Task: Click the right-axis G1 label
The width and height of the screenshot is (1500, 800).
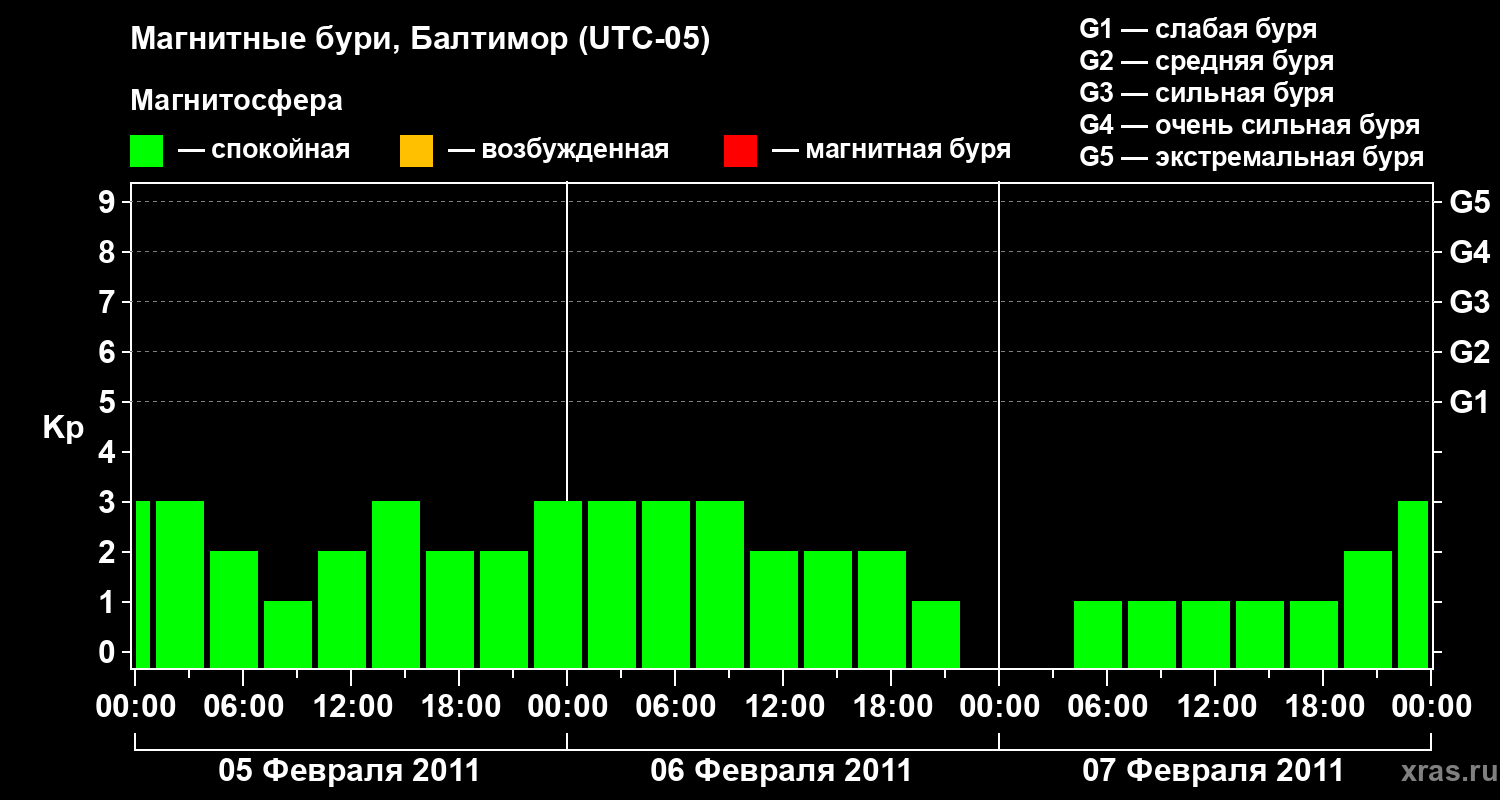Action: point(1470,402)
